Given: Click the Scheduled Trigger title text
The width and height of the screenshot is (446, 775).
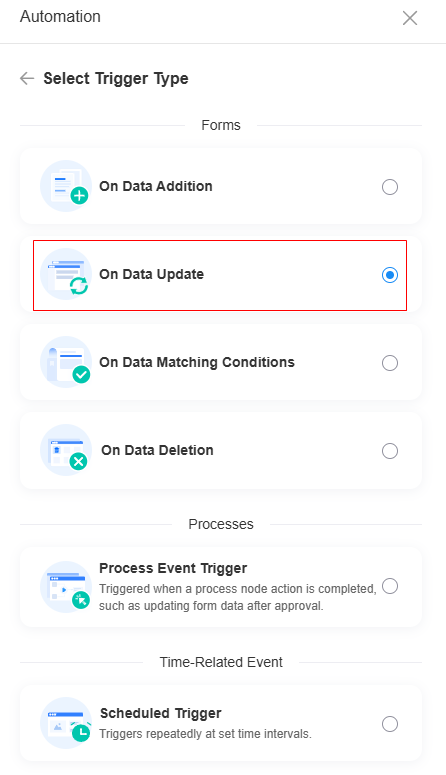Looking at the screenshot, I should point(161,713).
